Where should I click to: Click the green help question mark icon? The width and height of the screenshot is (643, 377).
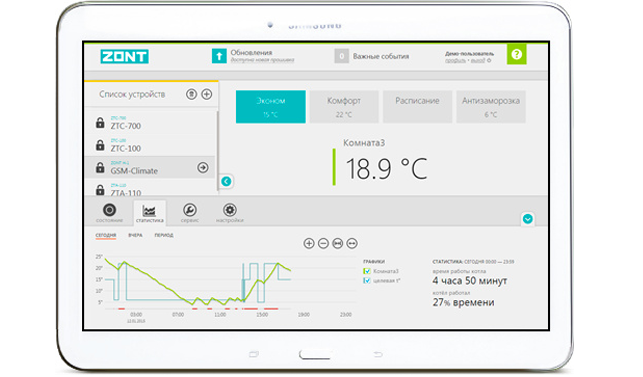[516, 54]
